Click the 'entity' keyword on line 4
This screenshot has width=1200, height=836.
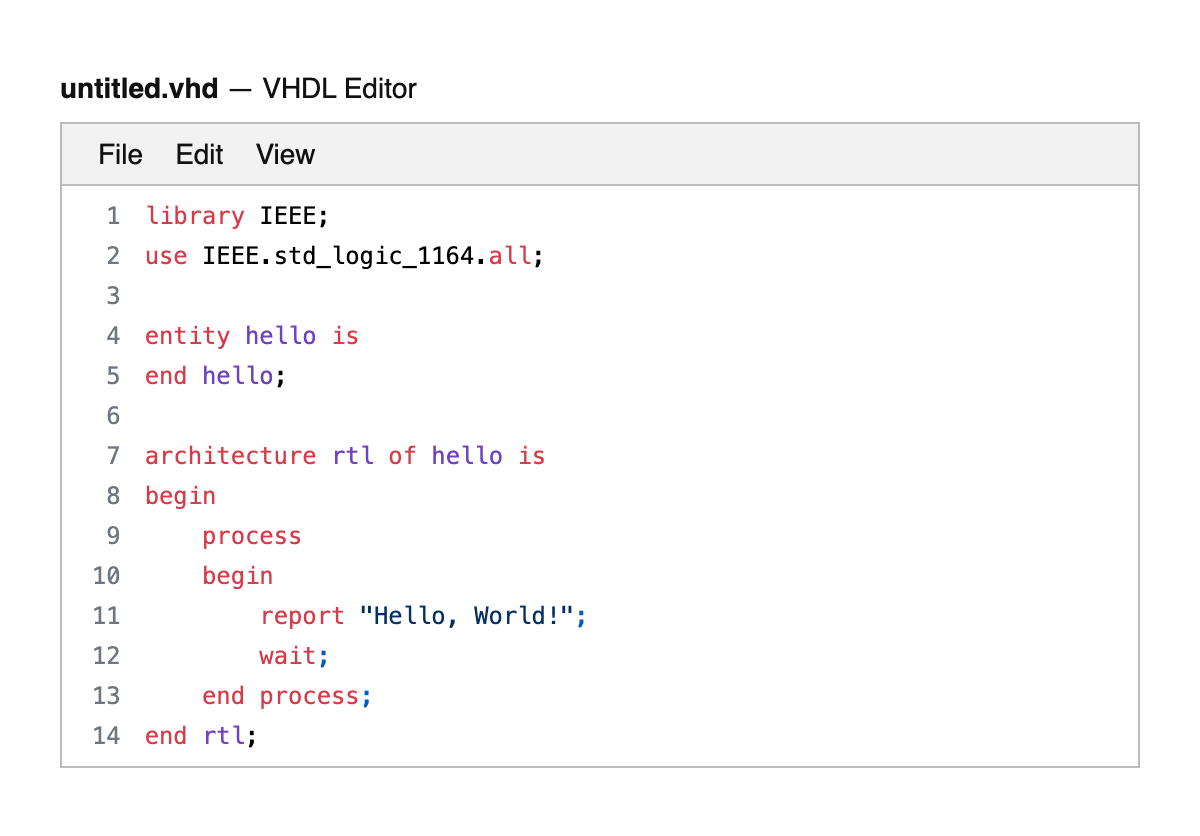coord(187,336)
